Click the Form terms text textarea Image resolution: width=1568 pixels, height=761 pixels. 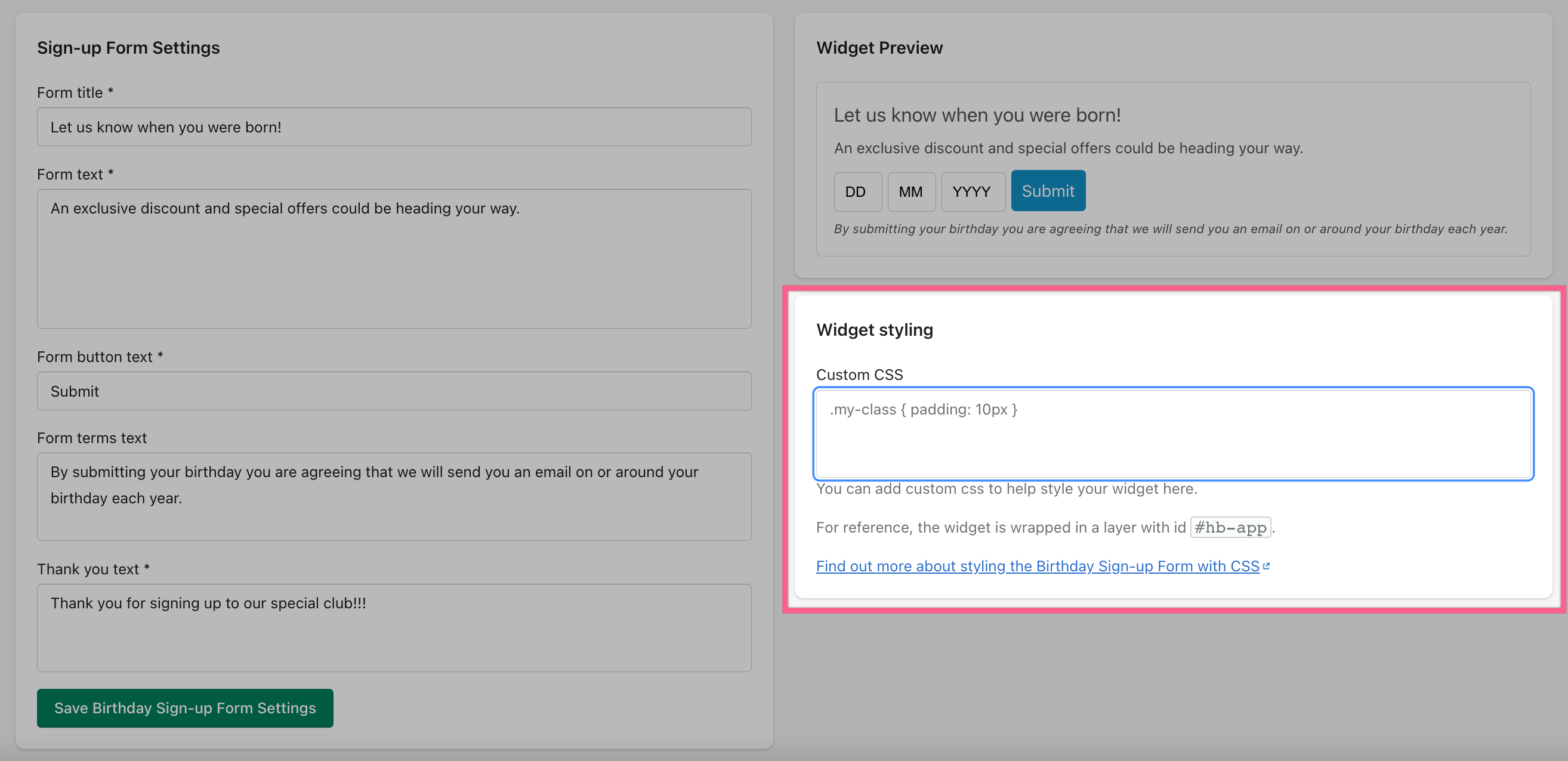394,496
